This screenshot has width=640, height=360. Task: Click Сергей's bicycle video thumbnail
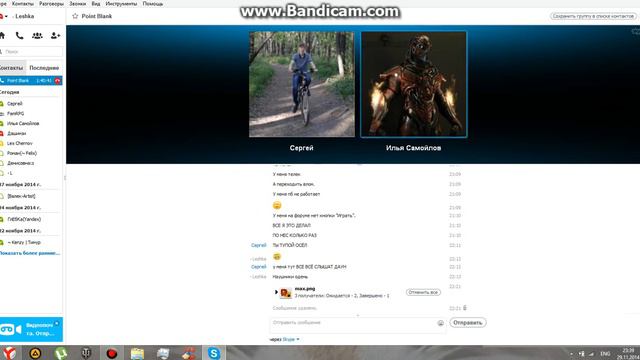coord(302,84)
